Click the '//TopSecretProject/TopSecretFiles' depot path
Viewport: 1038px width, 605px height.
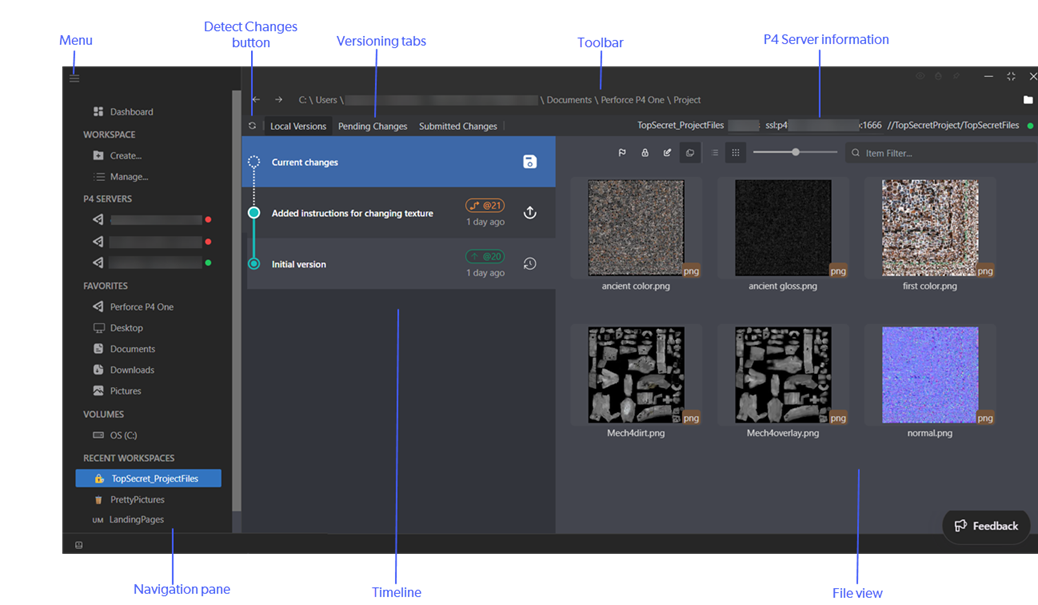tap(953, 125)
